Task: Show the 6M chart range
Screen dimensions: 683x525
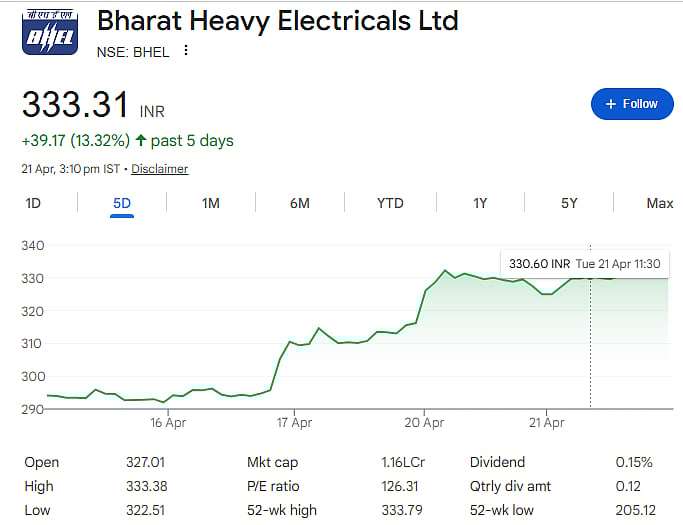Action: (x=300, y=203)
